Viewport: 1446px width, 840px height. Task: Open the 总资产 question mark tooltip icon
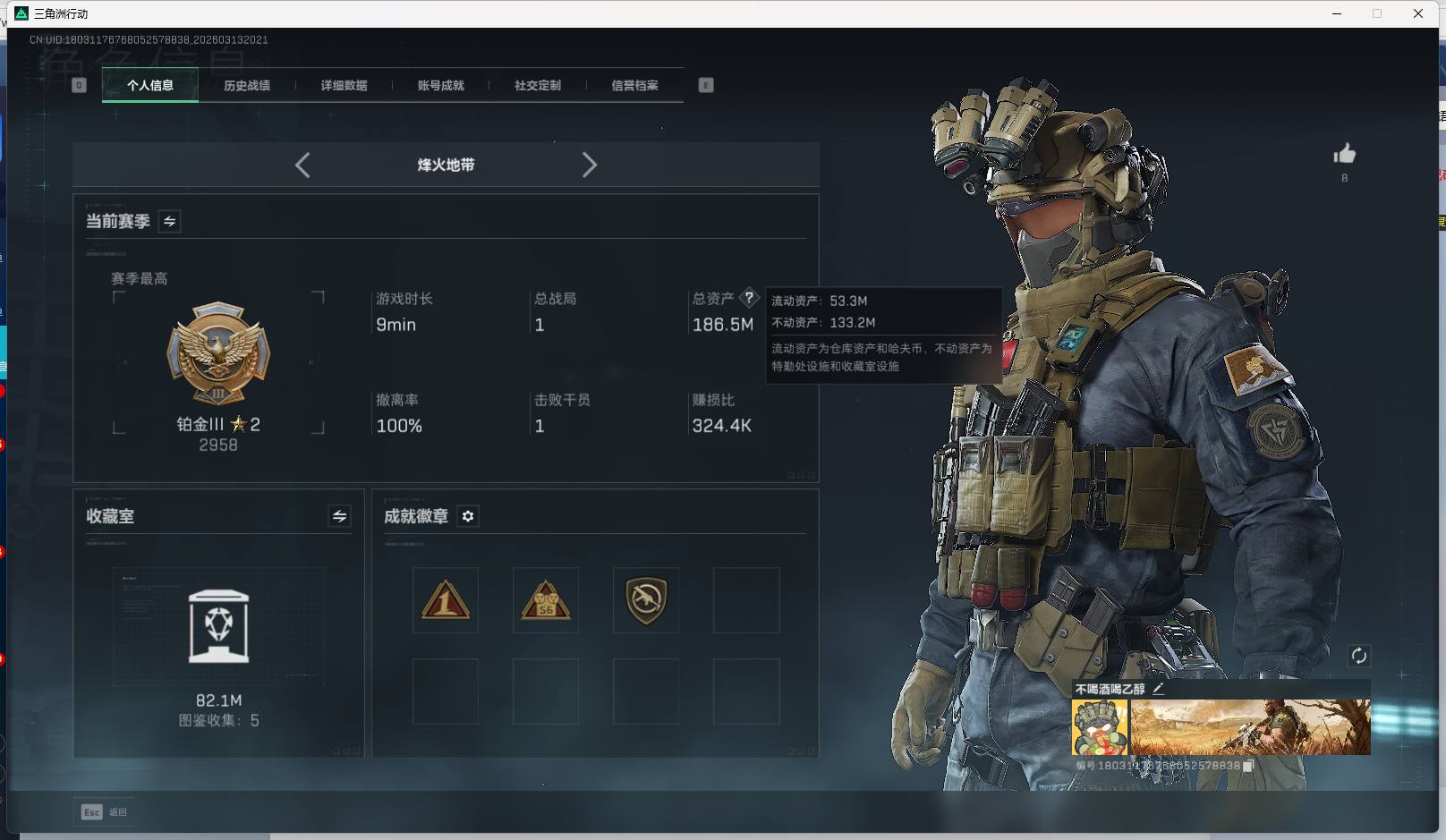(749, 298)
